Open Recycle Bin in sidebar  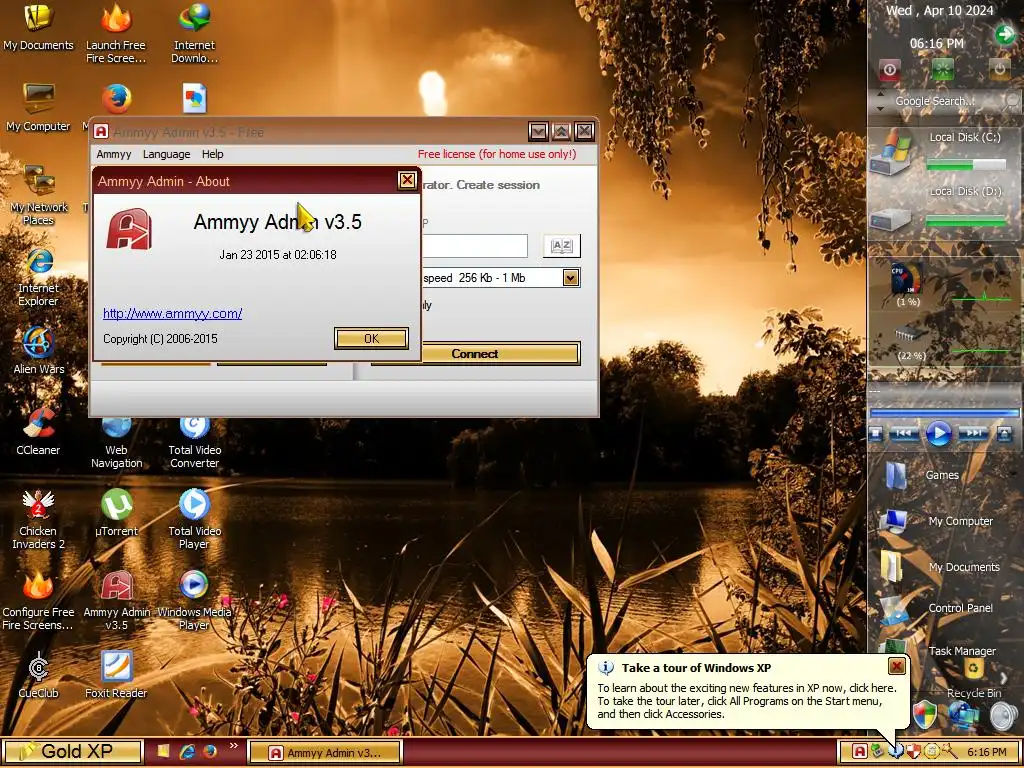974,678
